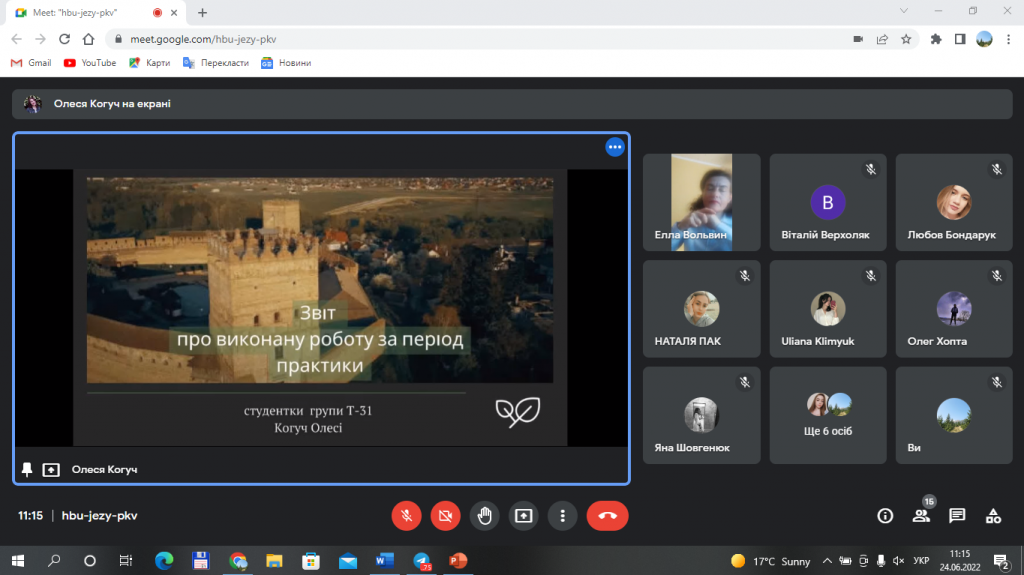This screenshot has width=1024, height=575.
Task: Show the participants list panel
Action: [x=921, y=516]
